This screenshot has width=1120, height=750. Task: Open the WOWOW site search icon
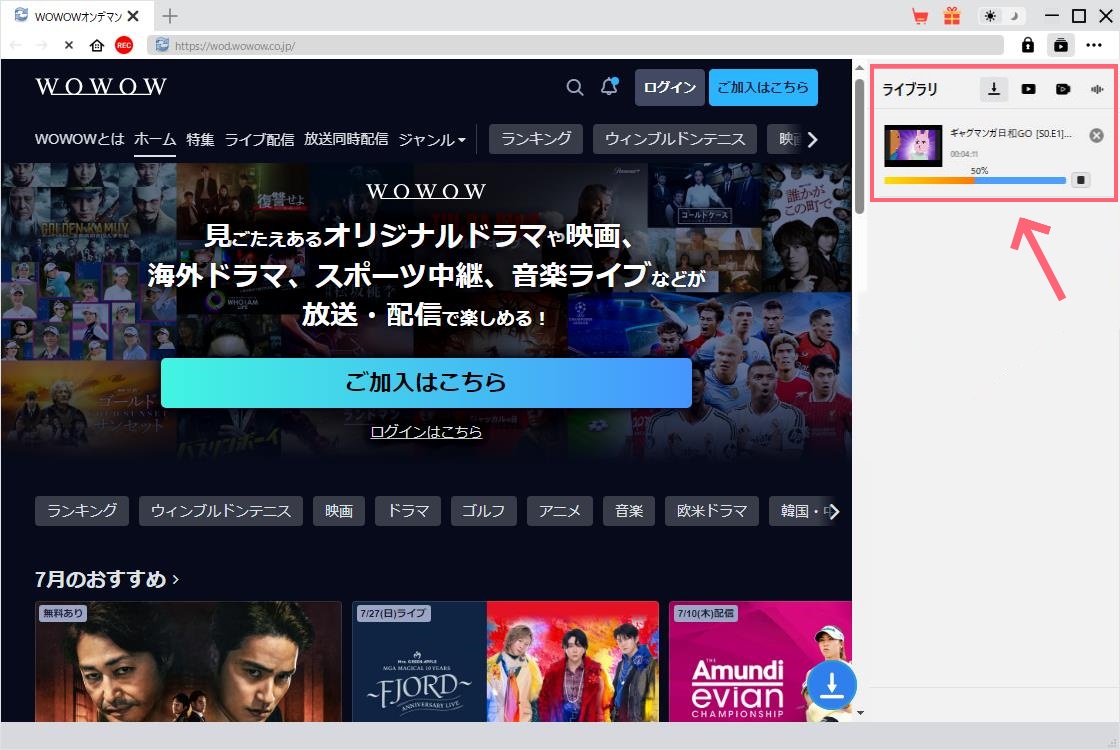[575, 88]
